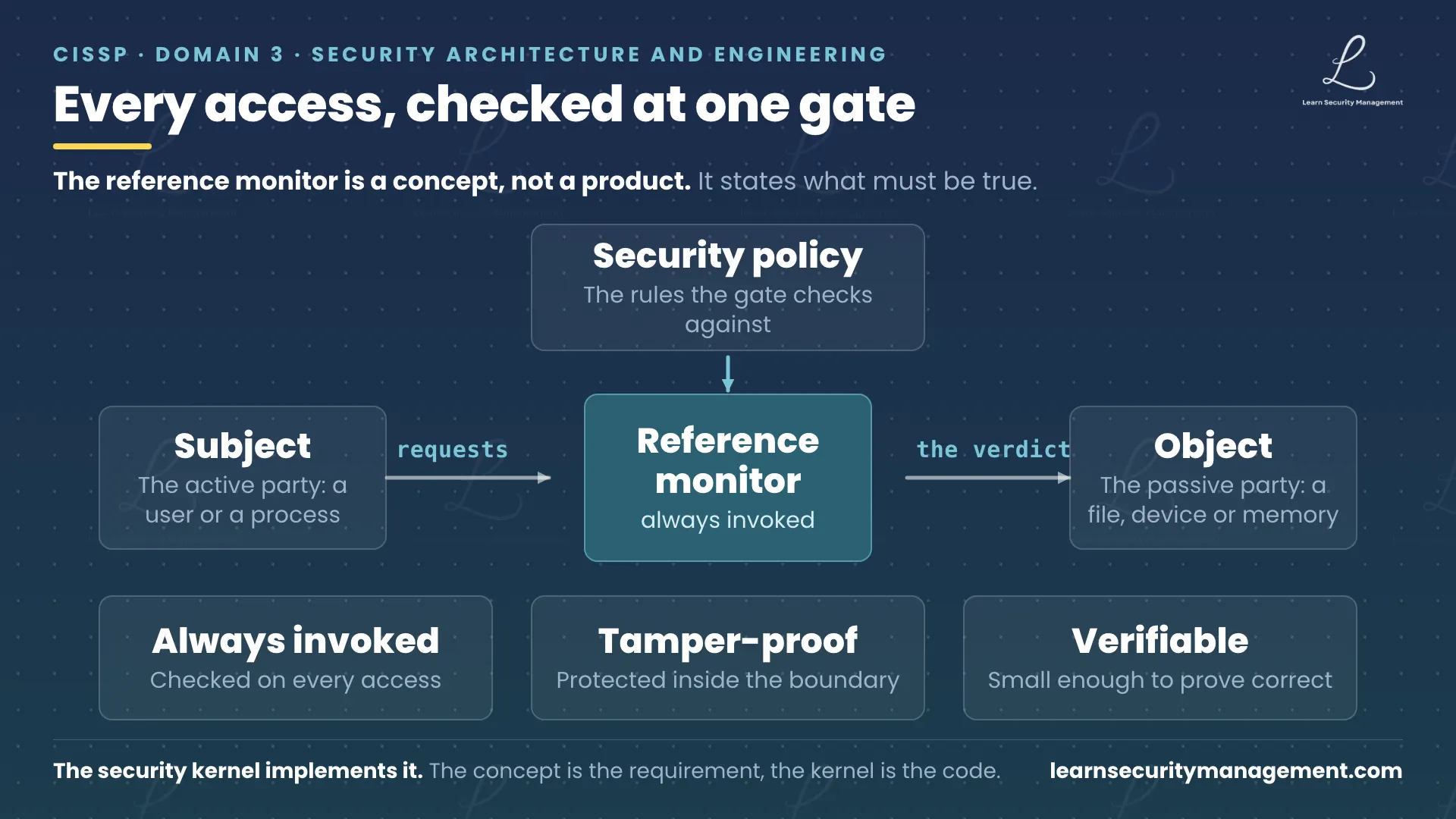Click the reference monitor concept subtitle sentence
The image size is (1456, 819).
pyautogui.click(x=545, y=181)
